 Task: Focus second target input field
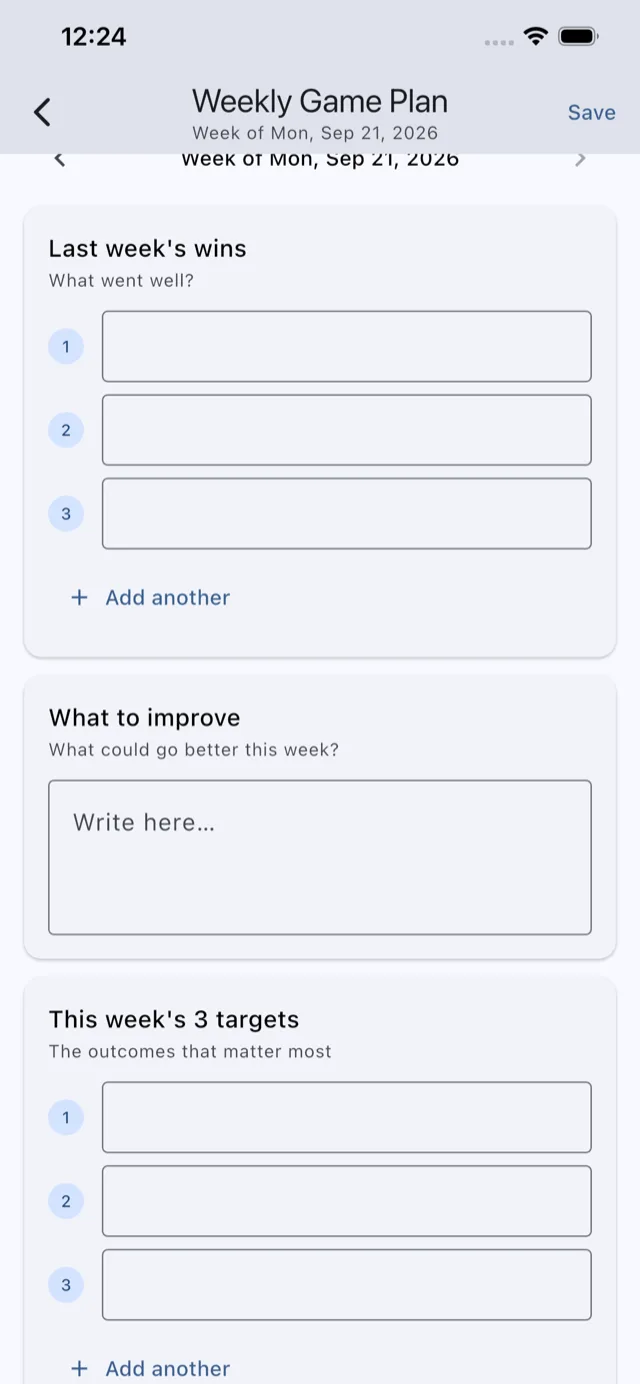(x=347, y=1201)
